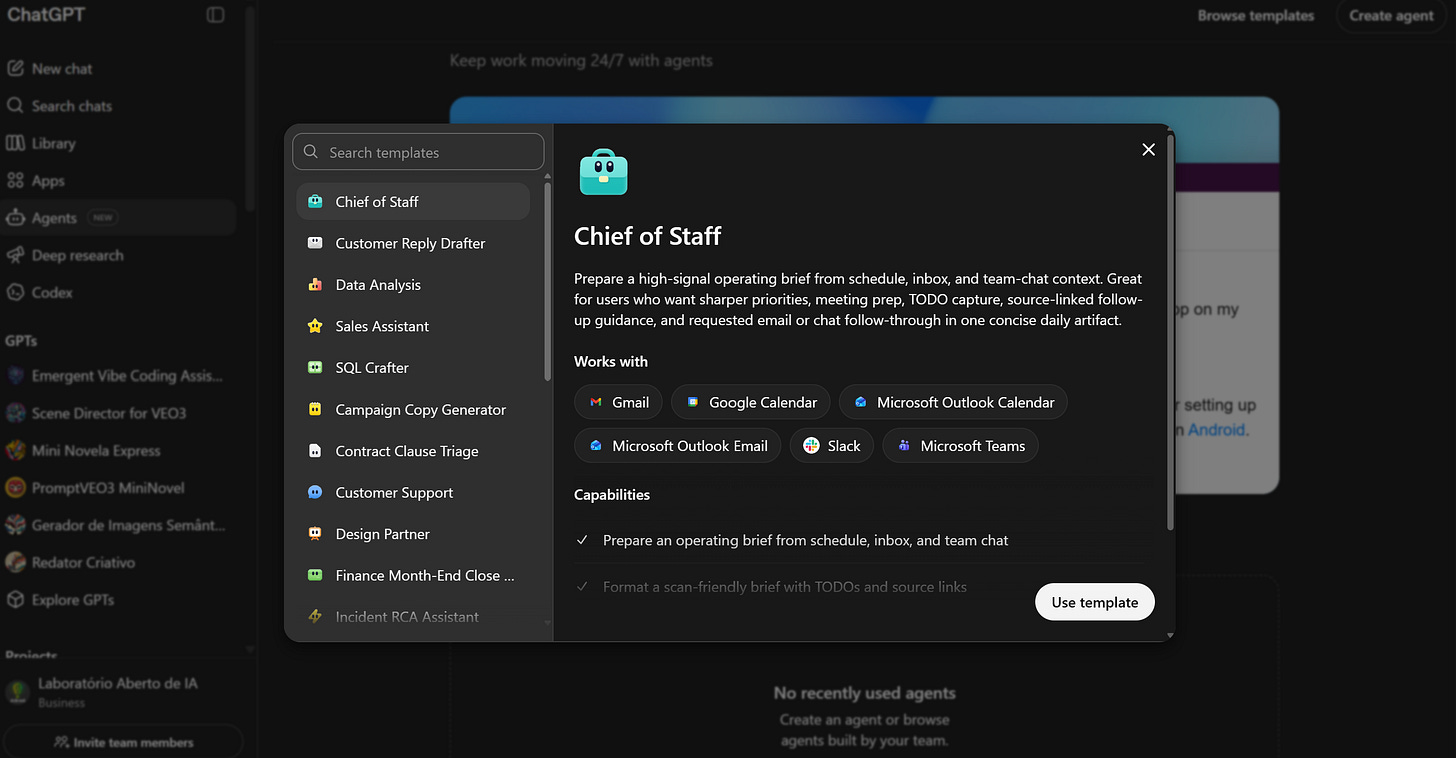Click the Customer Support template icon
The height and width of the screenshot is (758, 1456).
(x=315, y=492)
